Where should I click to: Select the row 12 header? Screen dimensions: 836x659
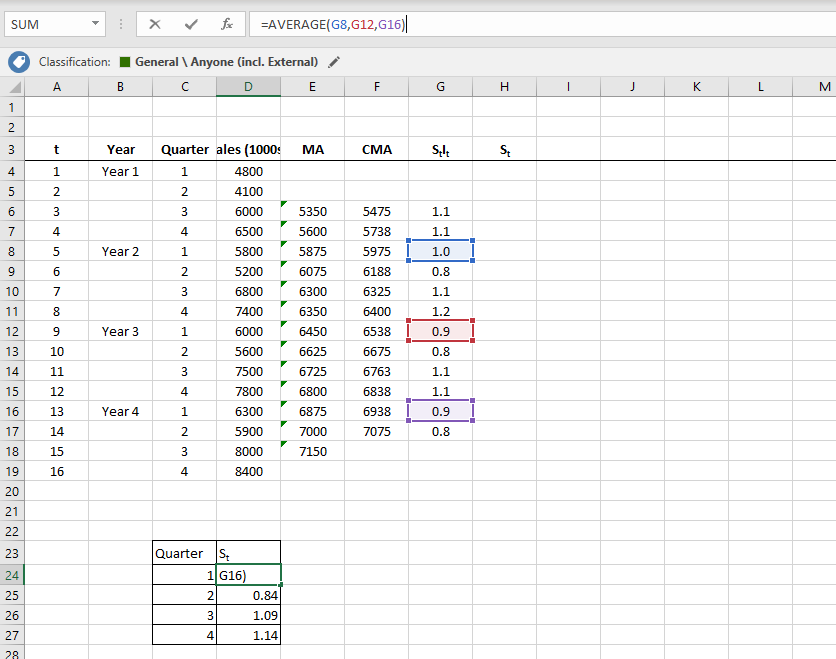pos(12,331)
